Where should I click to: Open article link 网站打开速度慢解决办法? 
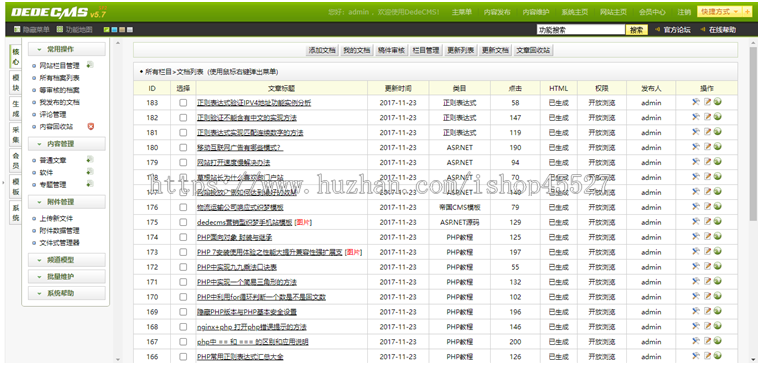(x=233, y=162)
